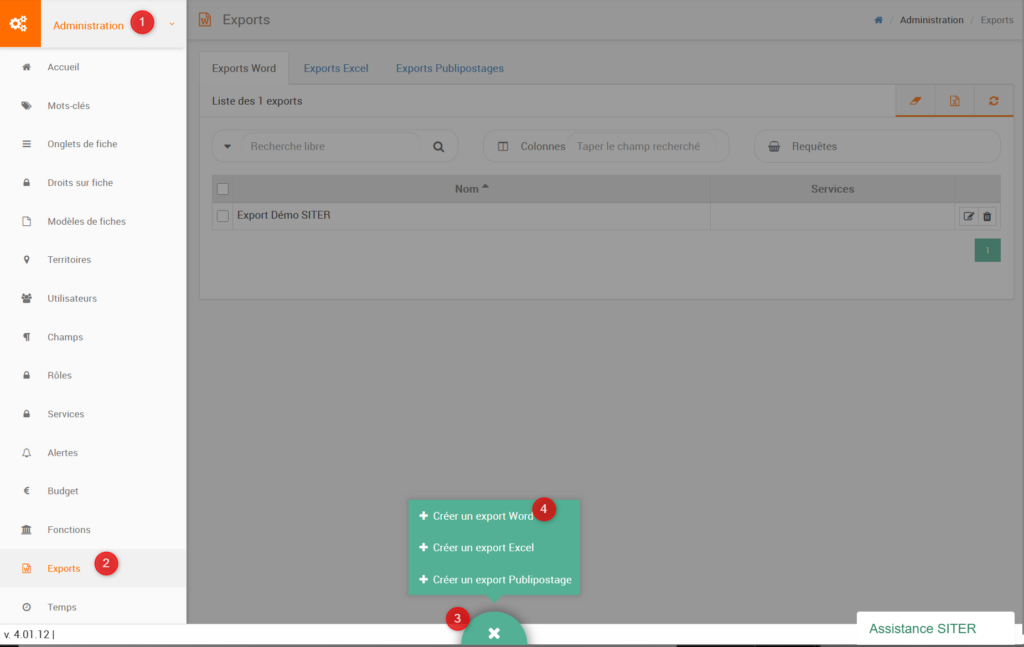Open the search options dropdown arrow
1024x647 pixels.
click(x=227, y=146)
